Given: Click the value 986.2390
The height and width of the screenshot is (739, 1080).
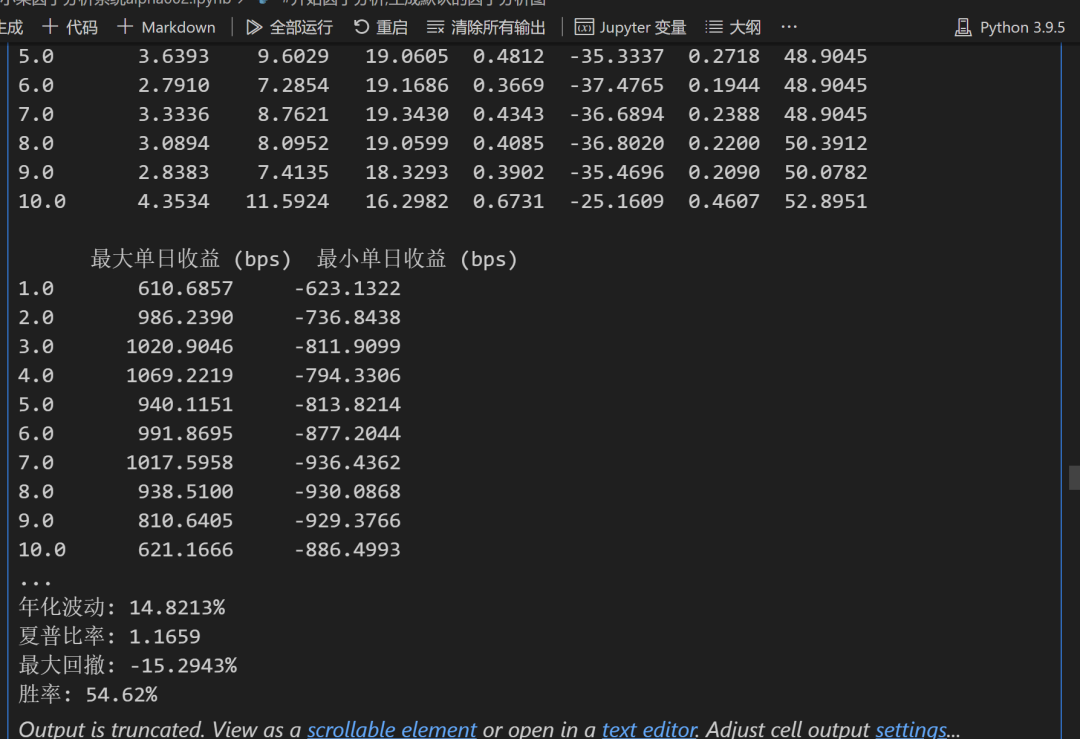Looking at the screenshot, I should click(185, 318).
